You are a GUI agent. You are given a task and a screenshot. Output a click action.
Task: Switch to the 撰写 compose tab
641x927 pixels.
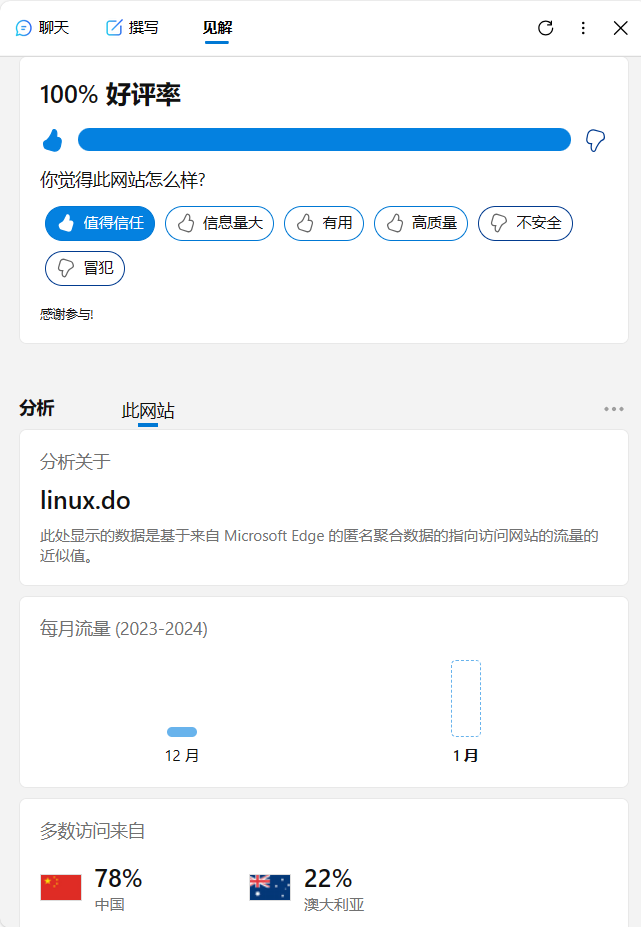click(132, 28)
